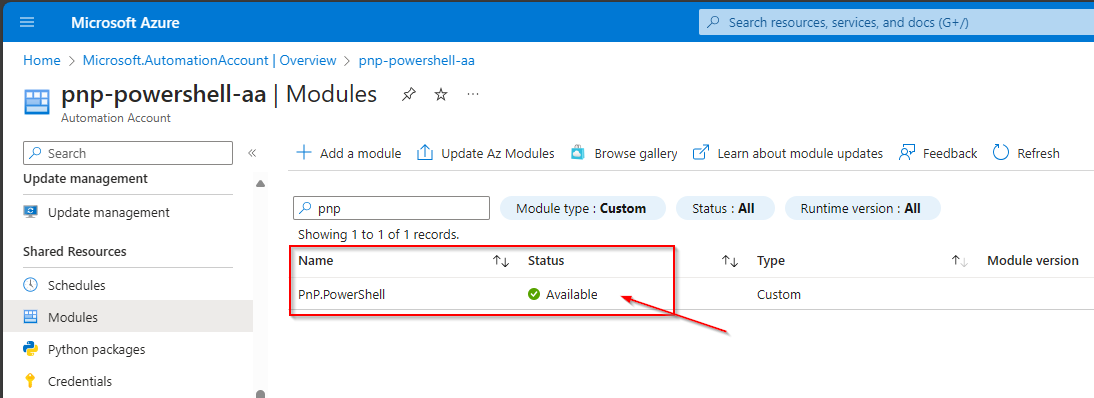Go to Home breadcrumb
Screen dimensions: 1094x398
[42, 61]
